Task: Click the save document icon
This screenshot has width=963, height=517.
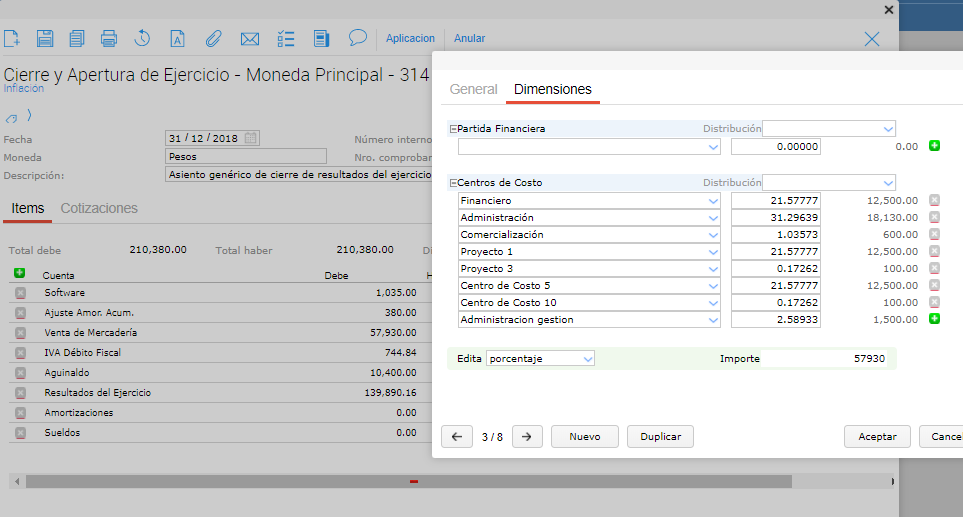Action: [45, 39]
